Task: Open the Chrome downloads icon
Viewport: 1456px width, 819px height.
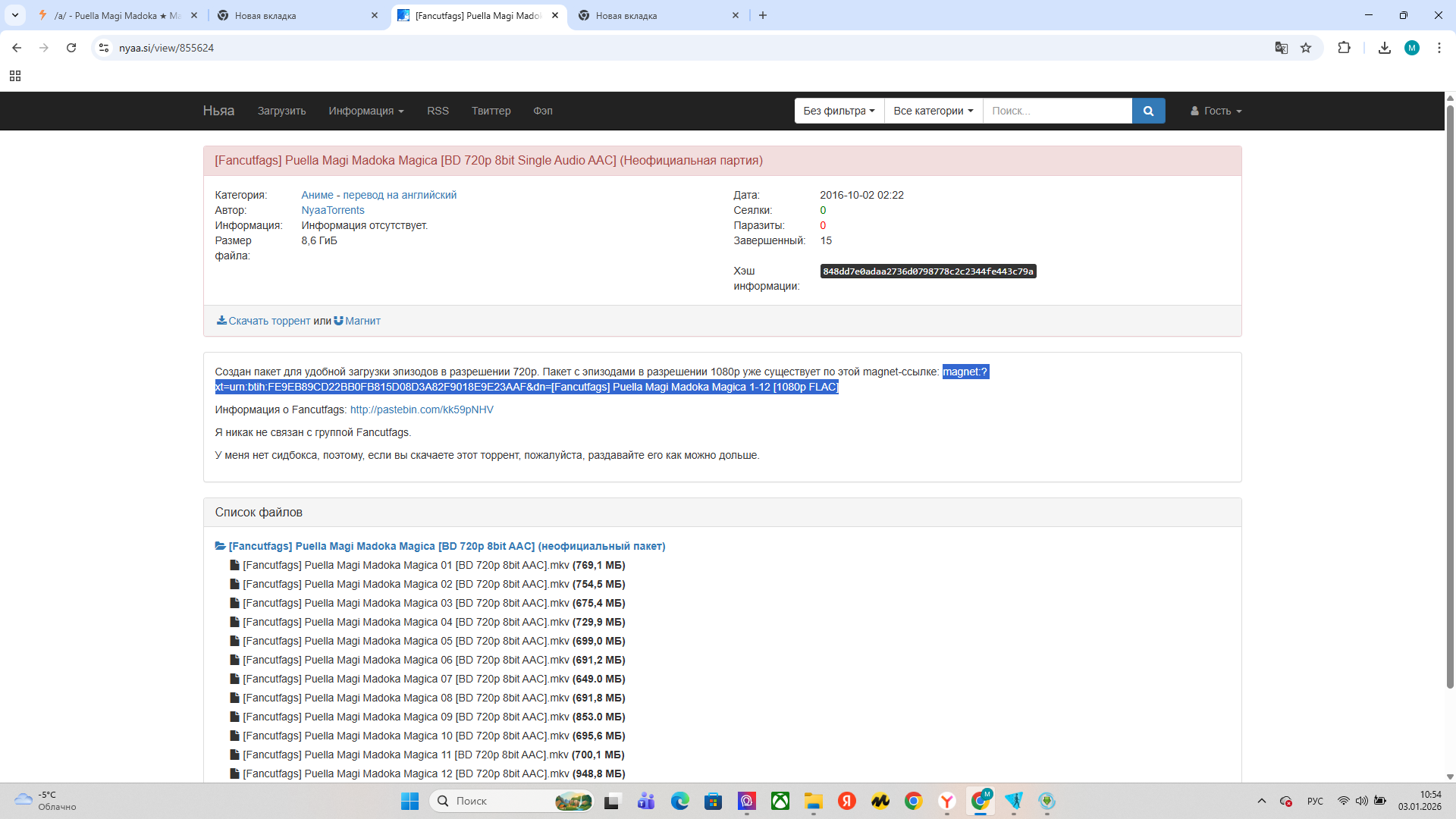Action: (1385, 48)
